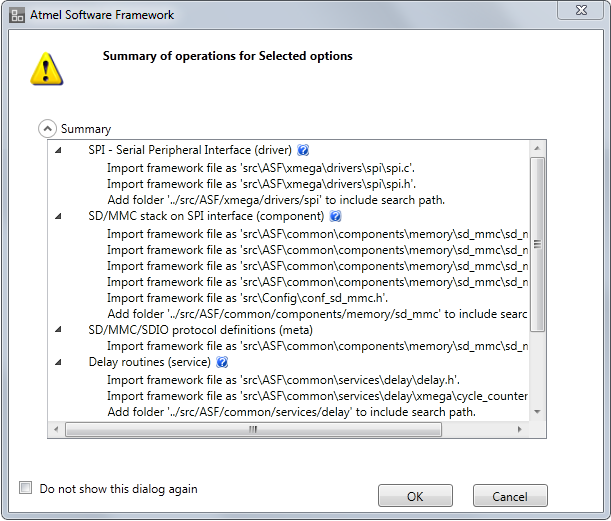Open help for SPI Serial Peripheral Interface driver
This screenshot has width=611, height=521.
click(303, 150)
